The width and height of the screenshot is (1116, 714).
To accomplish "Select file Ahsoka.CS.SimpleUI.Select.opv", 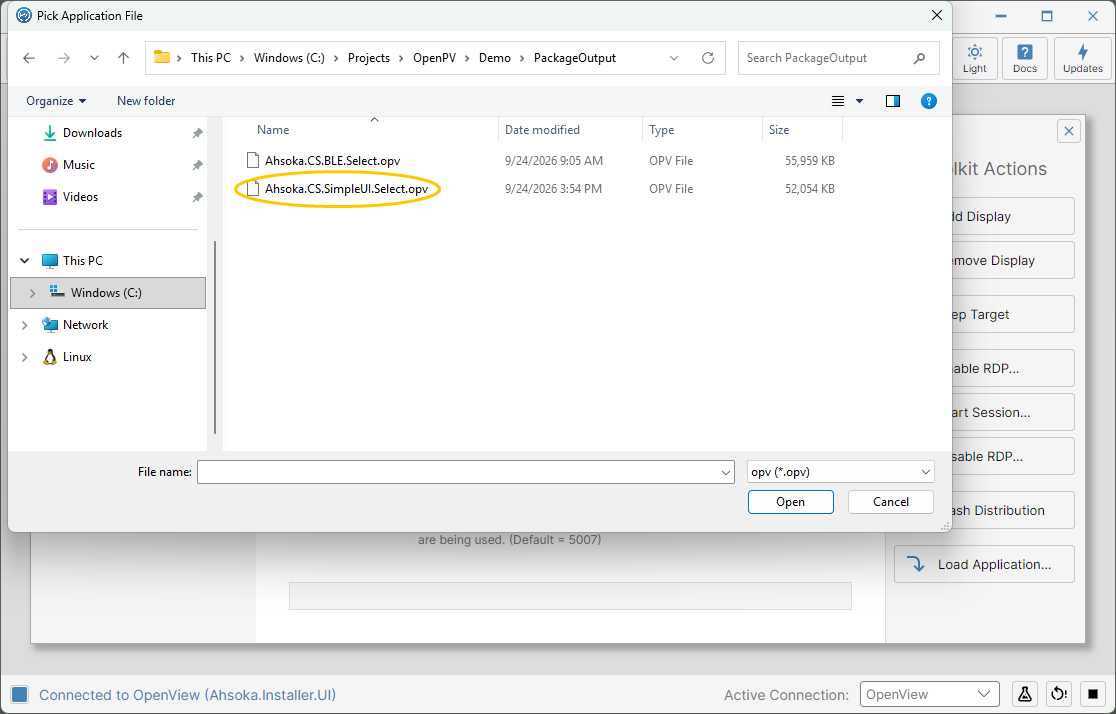I will 346,189.
